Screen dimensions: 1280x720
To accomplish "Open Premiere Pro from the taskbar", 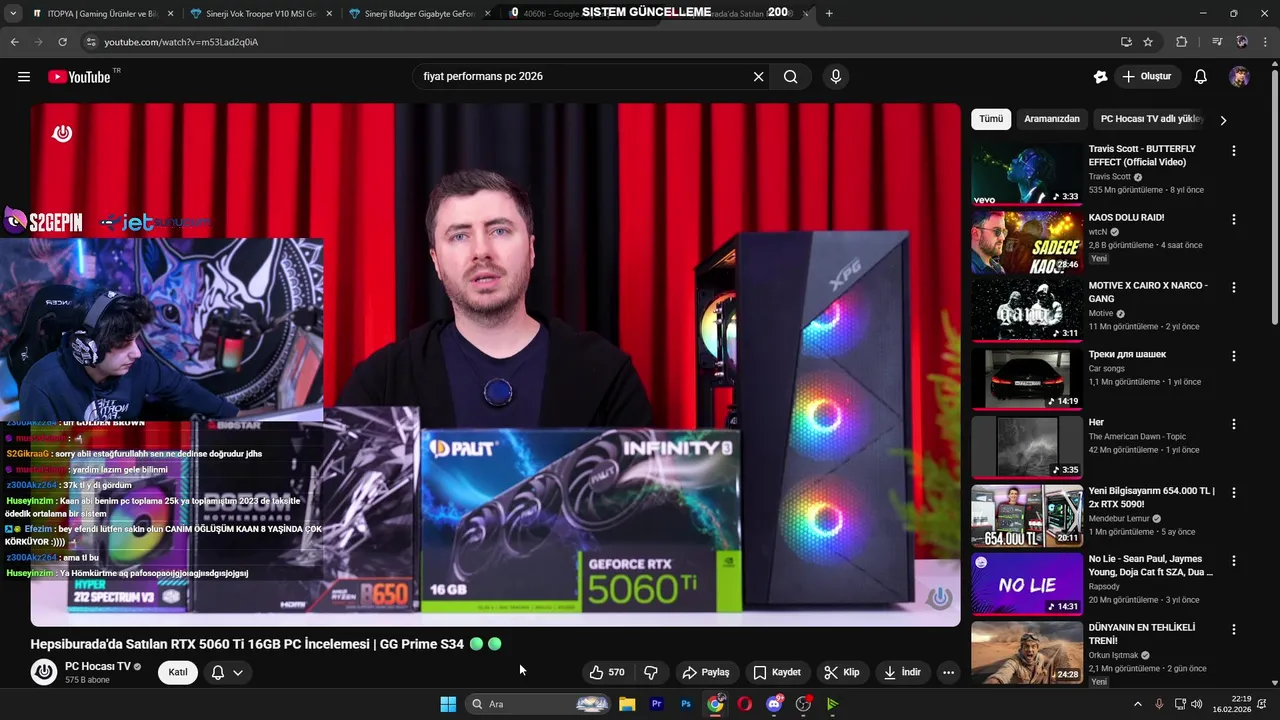I will [x=657, y=704].
